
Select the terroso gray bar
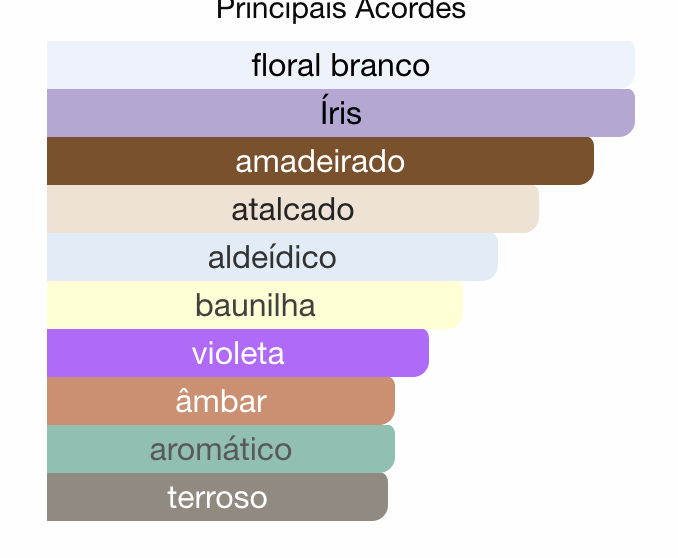[x=217, y=497]
